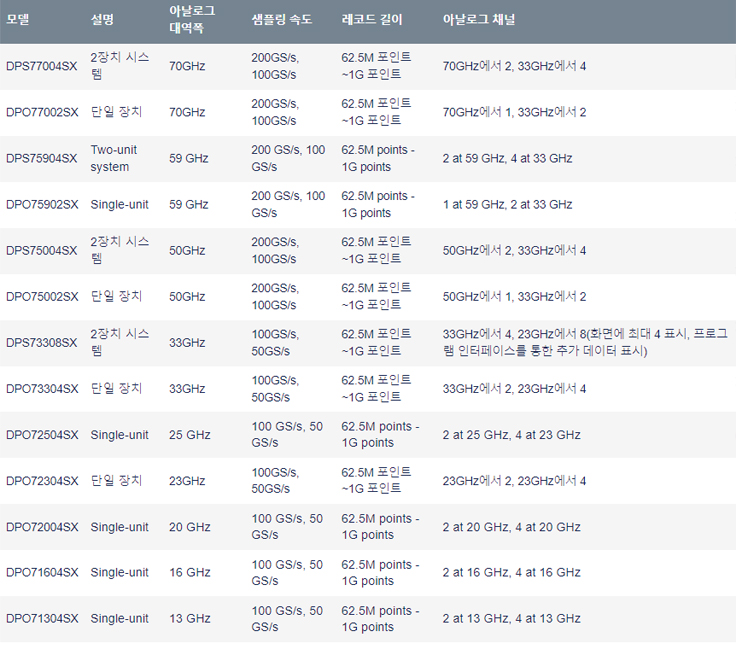Screen dimensions: 736x651
Task: Select model cell DPO75902SX
Action: (42, 205)
